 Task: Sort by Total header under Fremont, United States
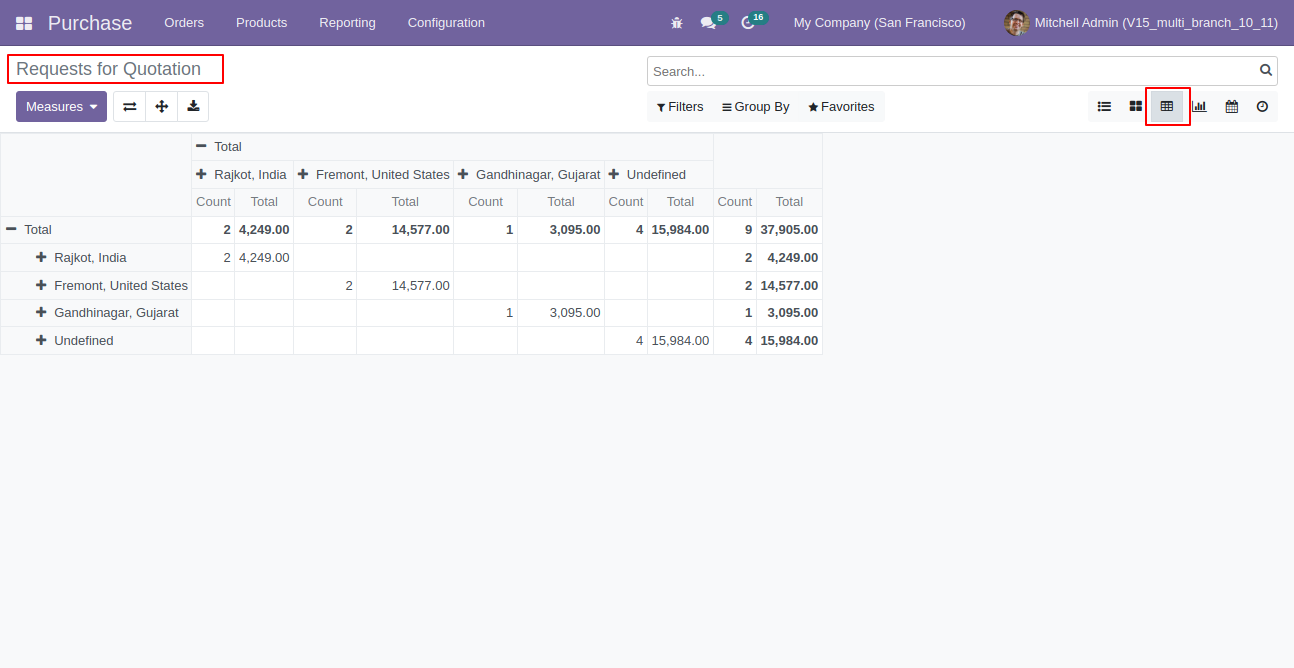point(405,202)
